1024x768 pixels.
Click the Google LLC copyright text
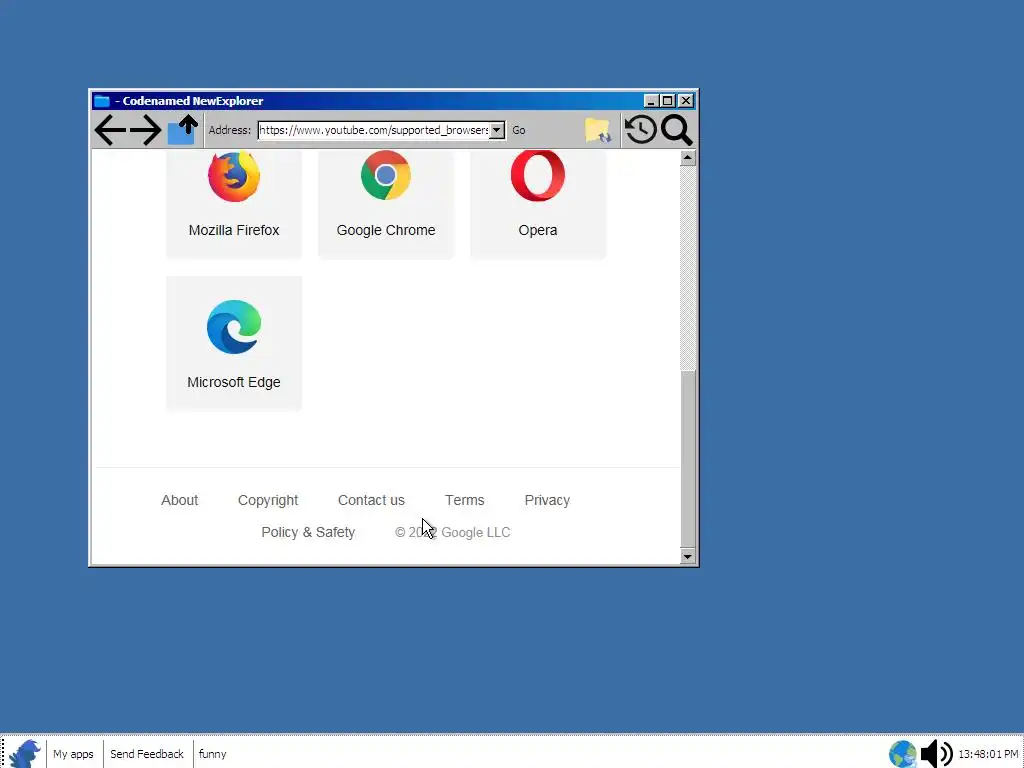[x=453, y=532]
